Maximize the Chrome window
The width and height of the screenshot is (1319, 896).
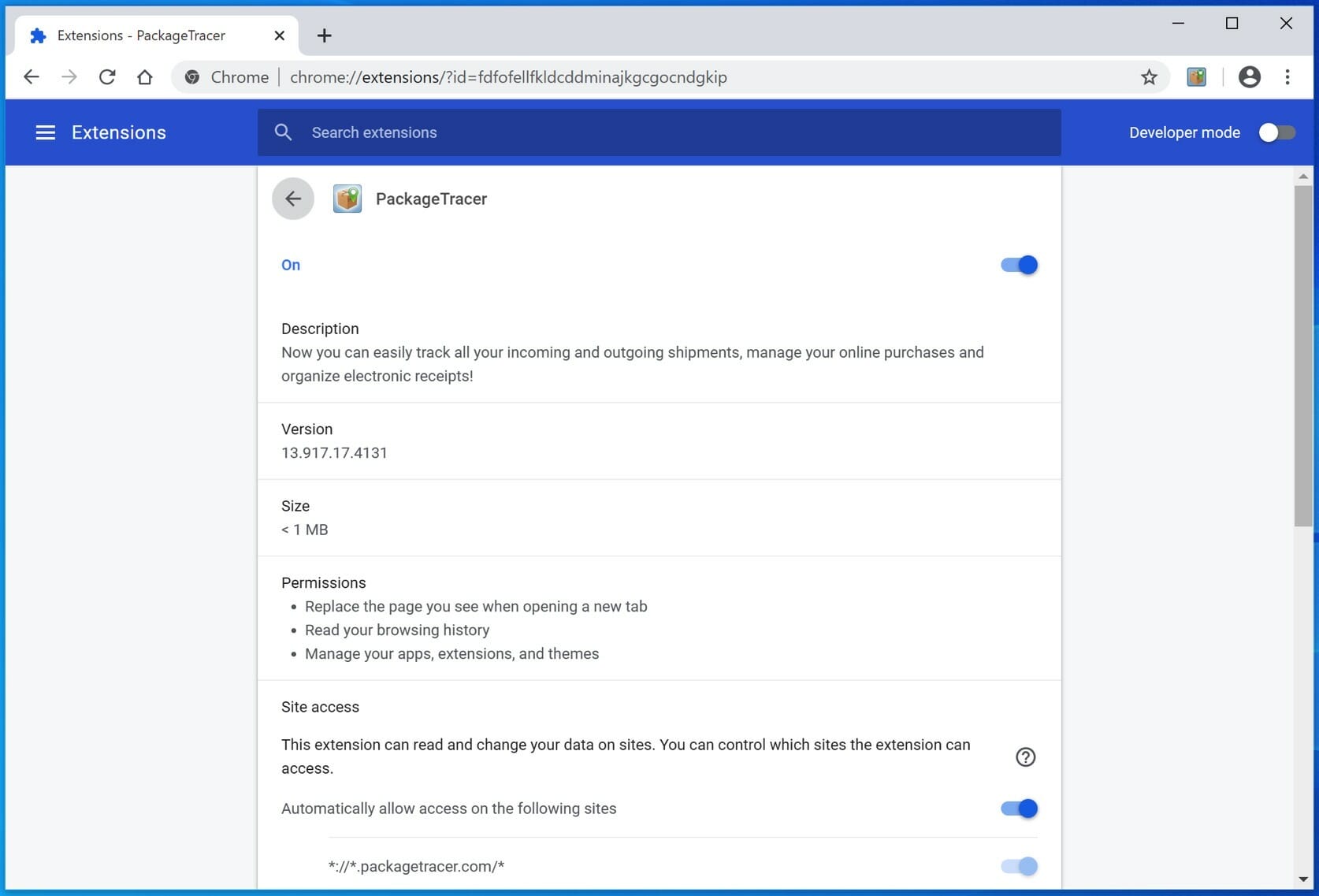(1232, 24)
